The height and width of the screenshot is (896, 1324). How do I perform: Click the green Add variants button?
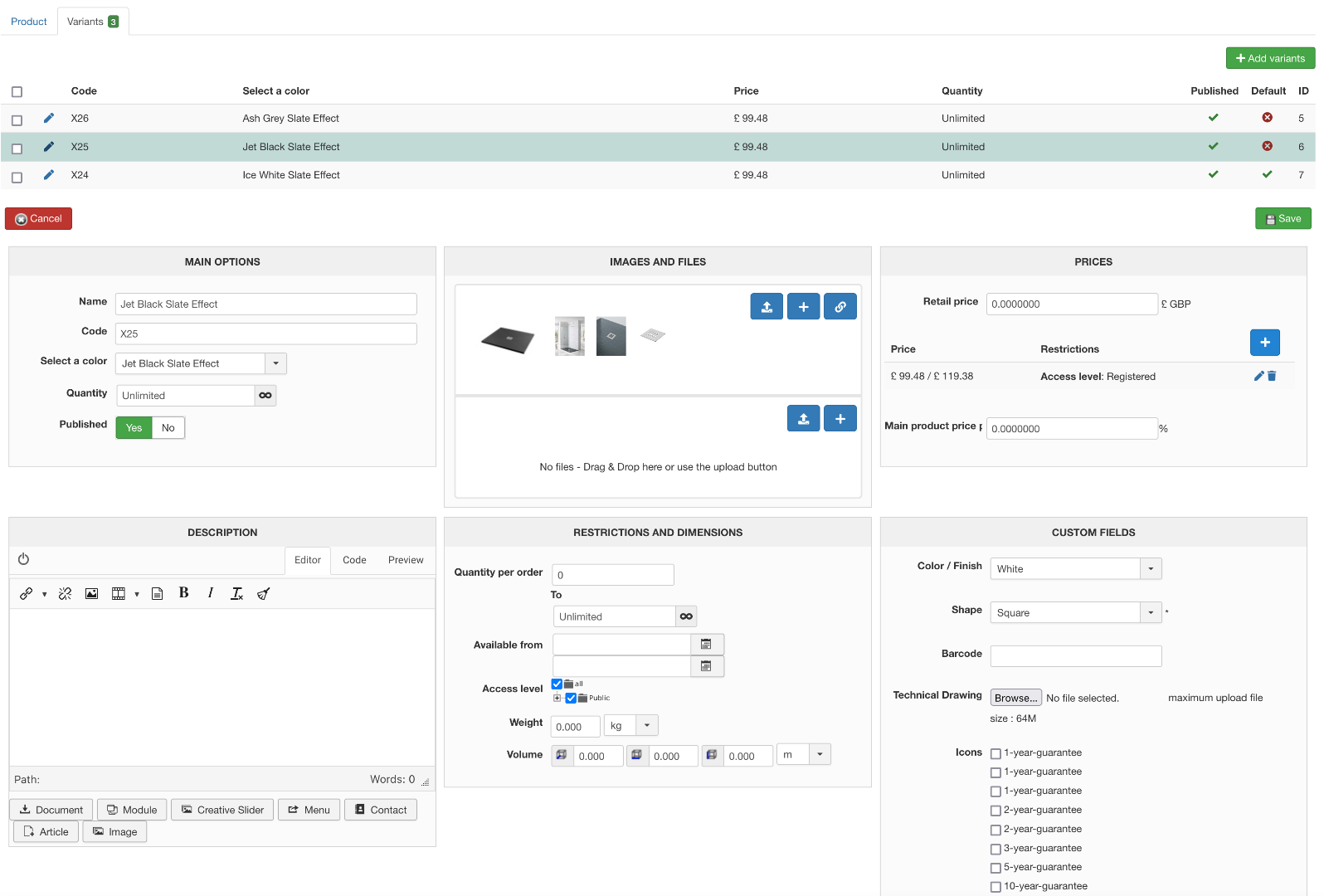[x=1270, y=58]
